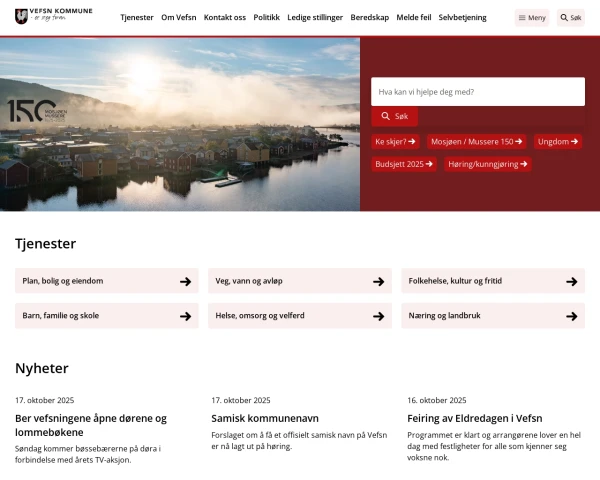Select Ledige stillinger in navigation
Image resolution: width=600 pixels, height=480 pixels.
[314, 18]
